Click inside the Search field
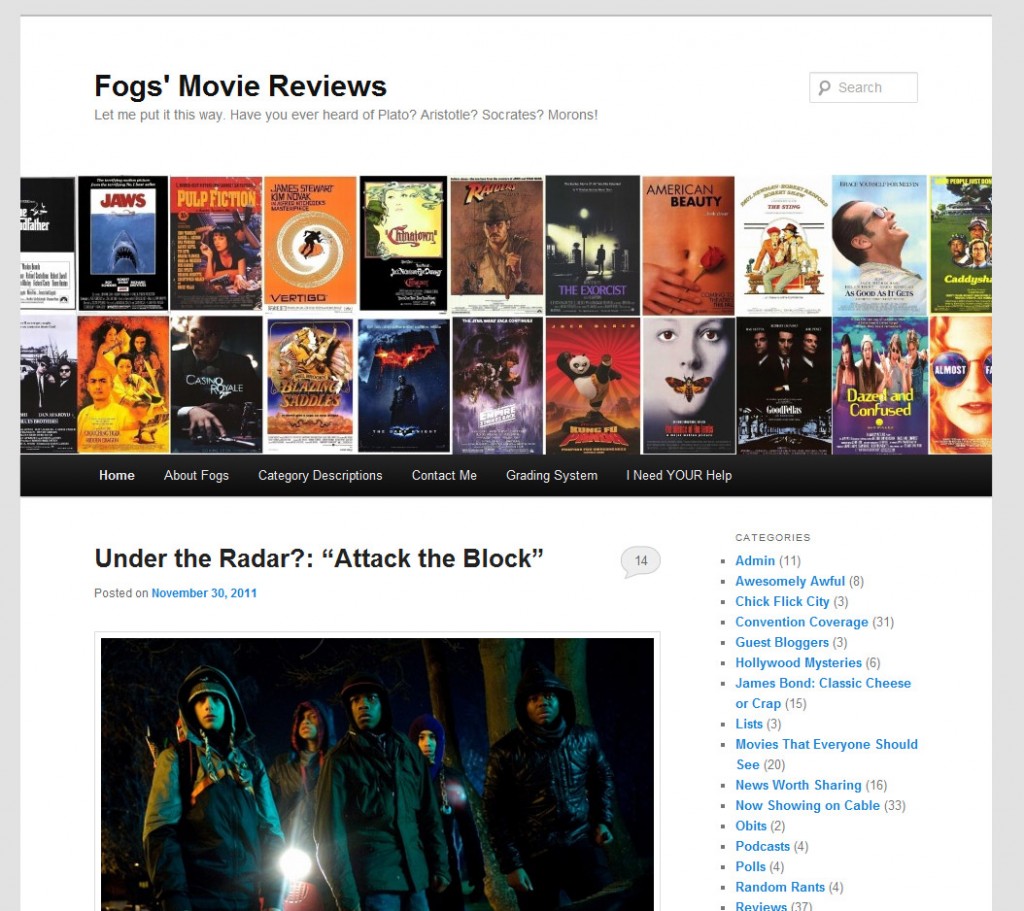Viewport: 1024px width, 911px height. click(x=863, y=88)
